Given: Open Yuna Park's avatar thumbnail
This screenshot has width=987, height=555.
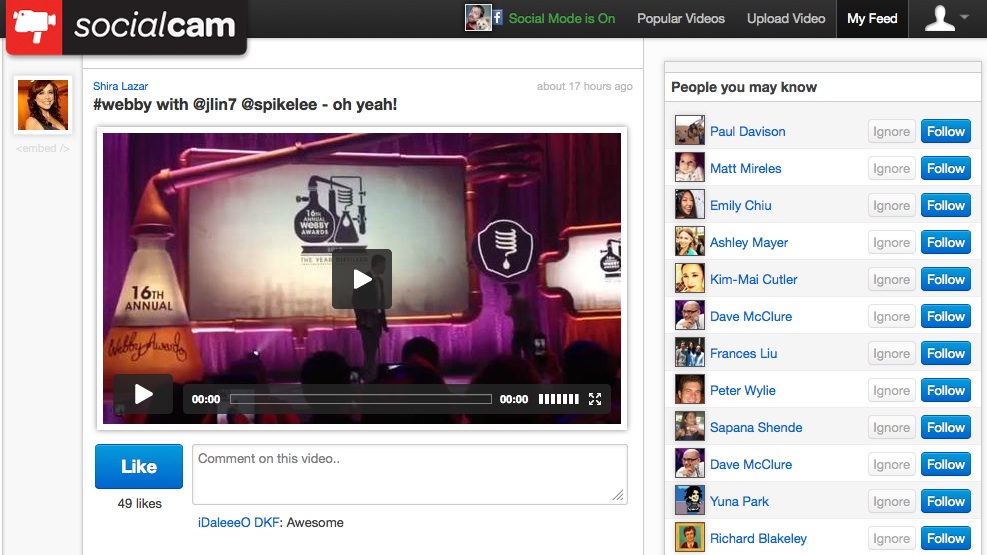Looking at the screenshot, I should point(690,500).
